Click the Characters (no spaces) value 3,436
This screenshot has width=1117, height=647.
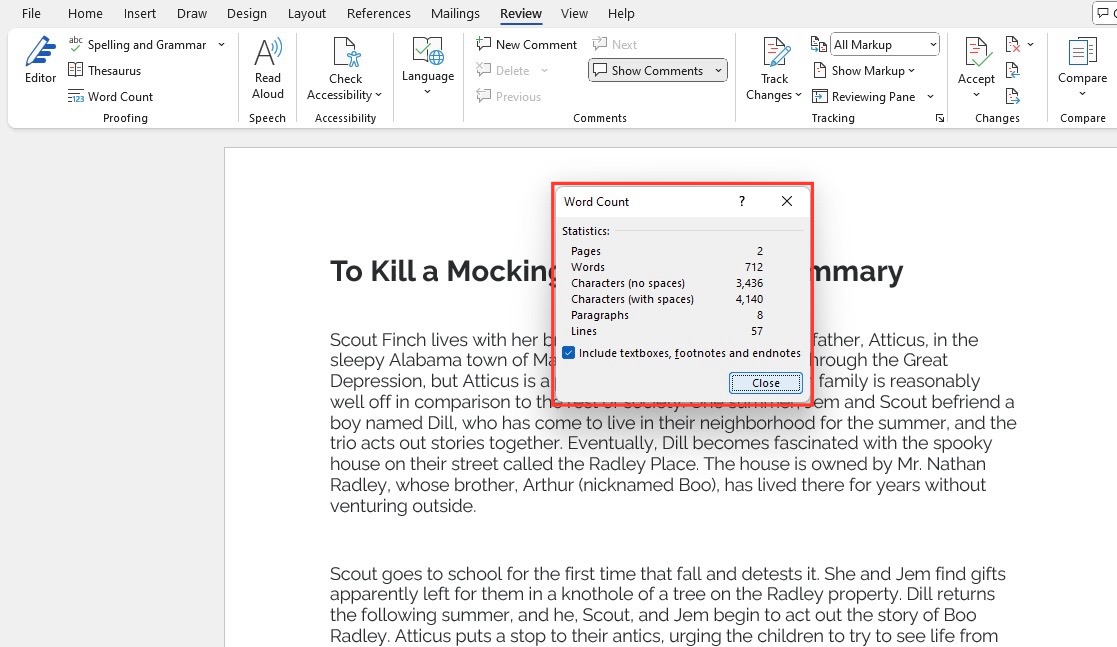(749, 283)
